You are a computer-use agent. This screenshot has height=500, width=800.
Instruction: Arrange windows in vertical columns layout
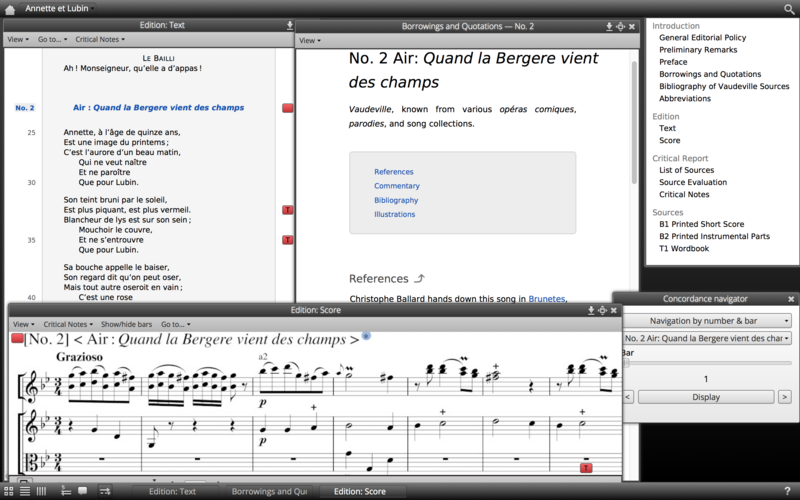point(41,491)
